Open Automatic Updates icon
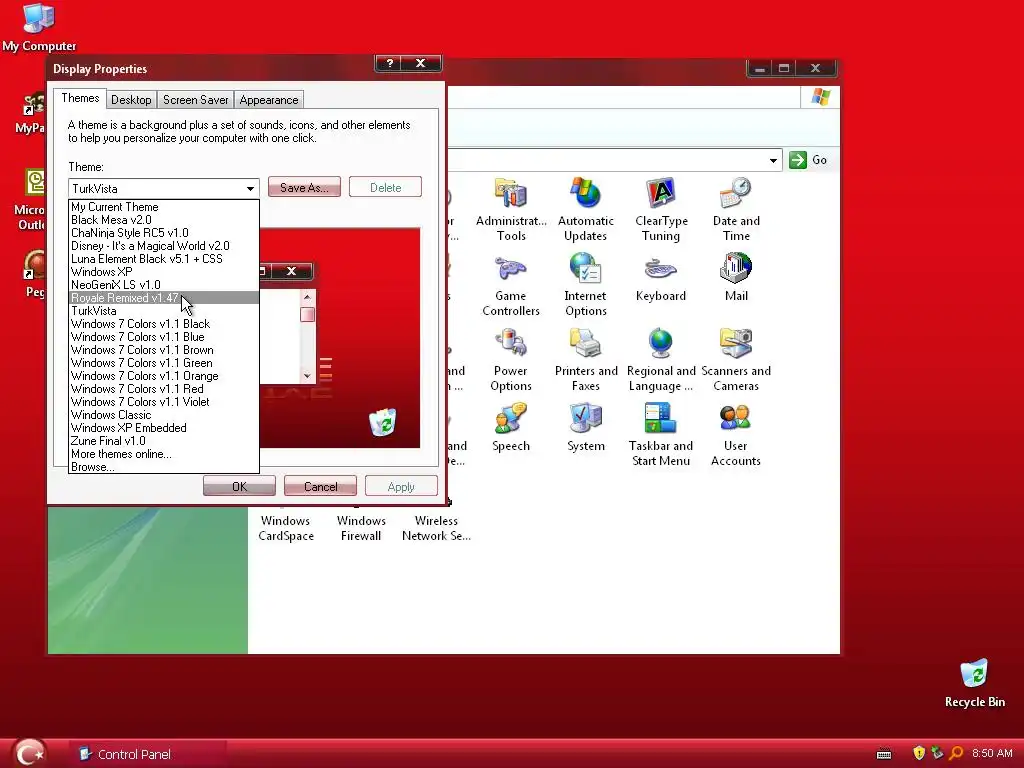Image resolution: width=1024 pixels, height=768 pixels. [586, 209]
